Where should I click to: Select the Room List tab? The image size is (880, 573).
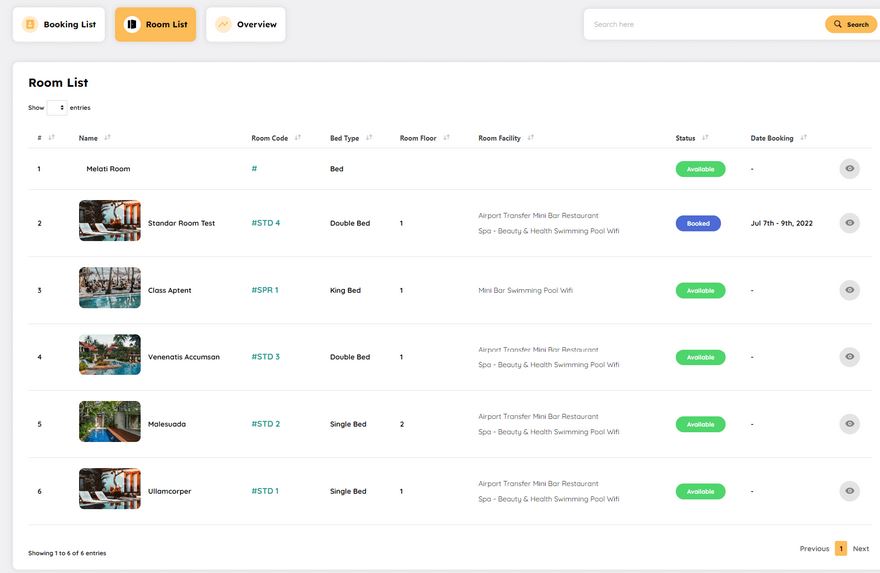[155, 25]
